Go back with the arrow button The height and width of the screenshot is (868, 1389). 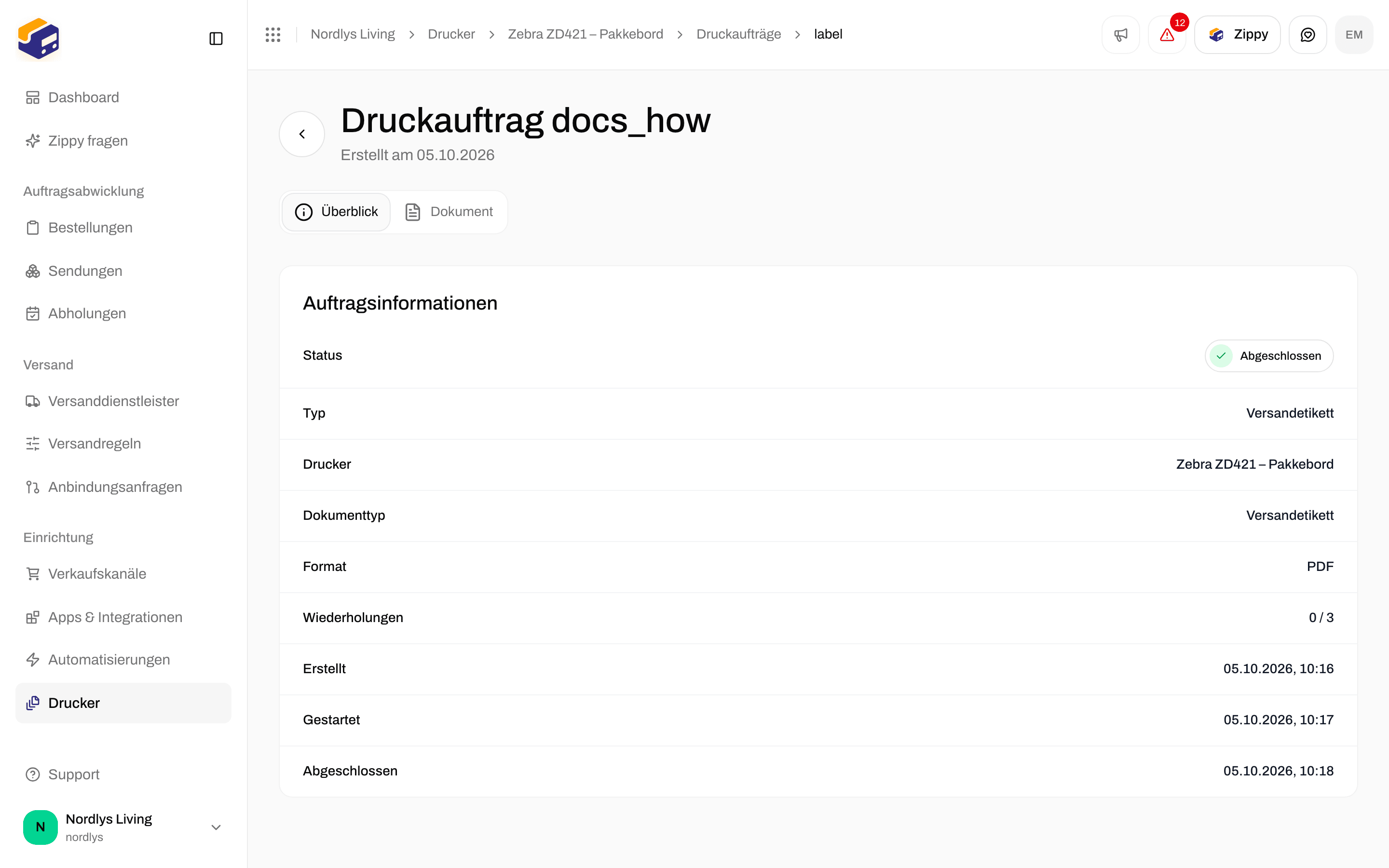(302, 134)
